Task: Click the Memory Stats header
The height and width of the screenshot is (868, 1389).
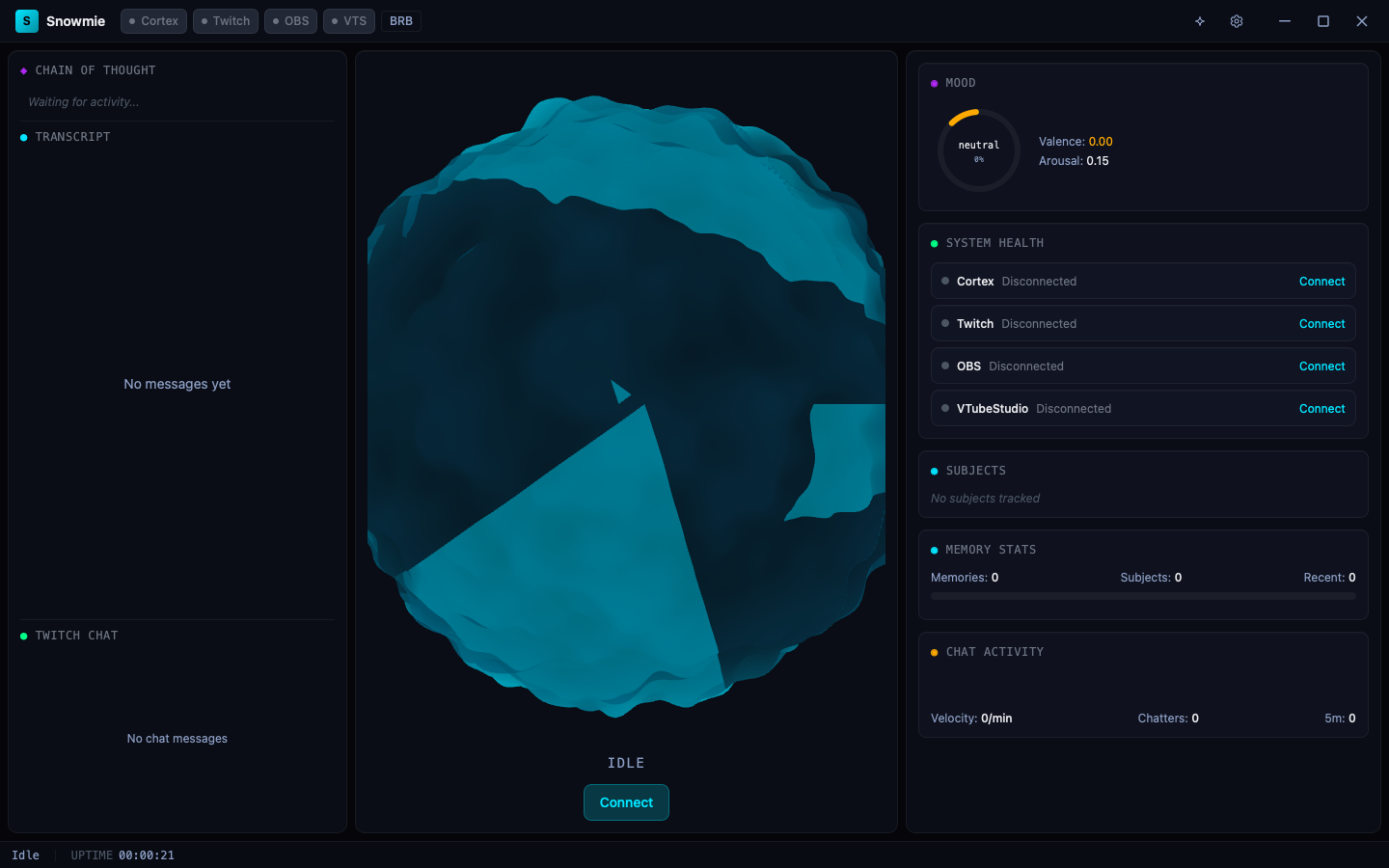Action: tap(991, 550)
